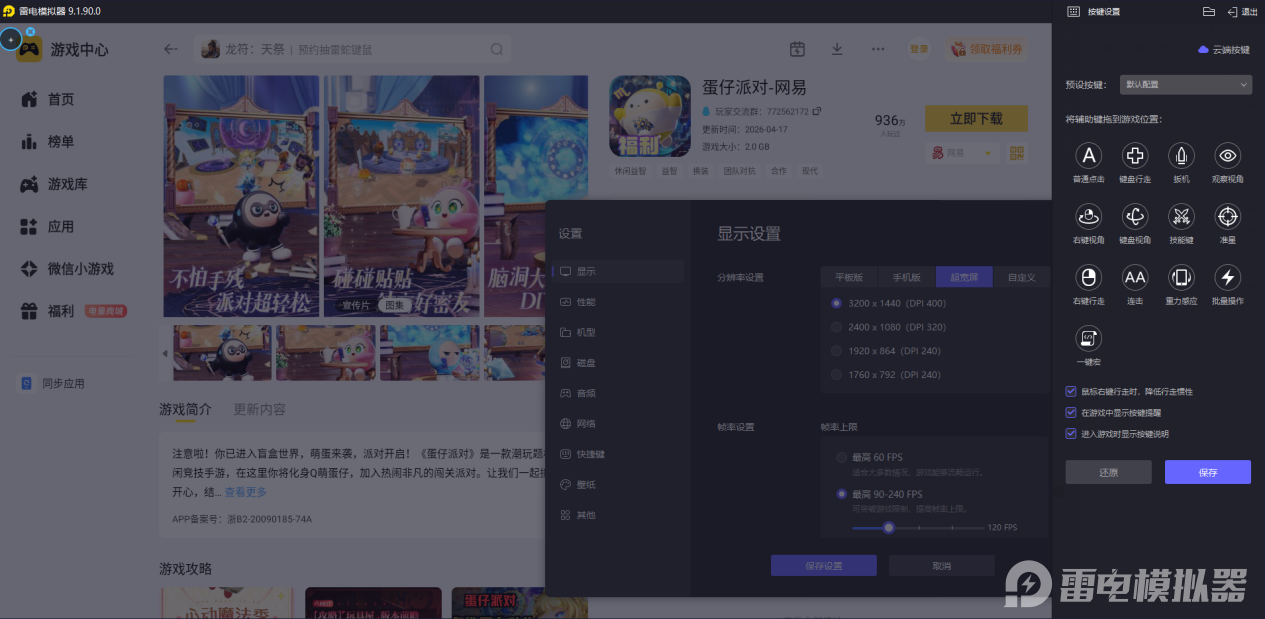This screenshot has height=619, width=1265.
Task: Click the 120 FPS slider handle
Action: (x=888, y=527)
